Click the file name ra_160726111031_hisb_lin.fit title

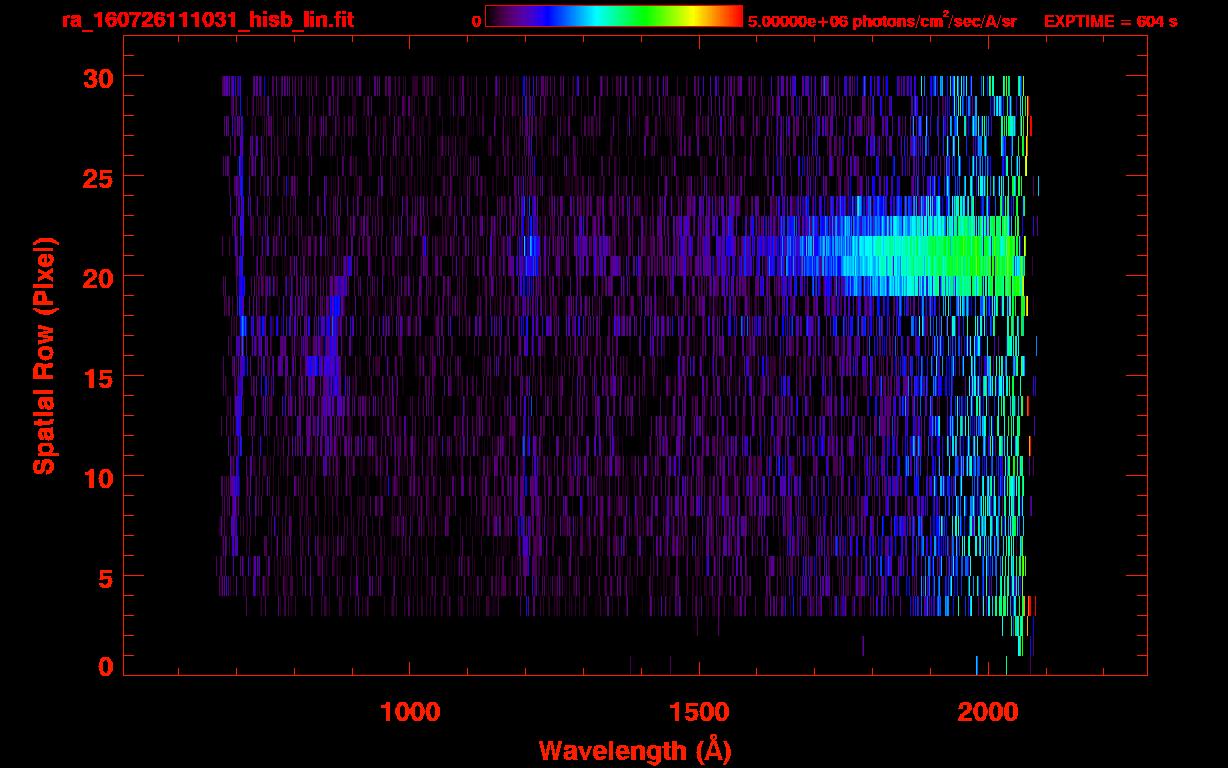pos(207,20)
